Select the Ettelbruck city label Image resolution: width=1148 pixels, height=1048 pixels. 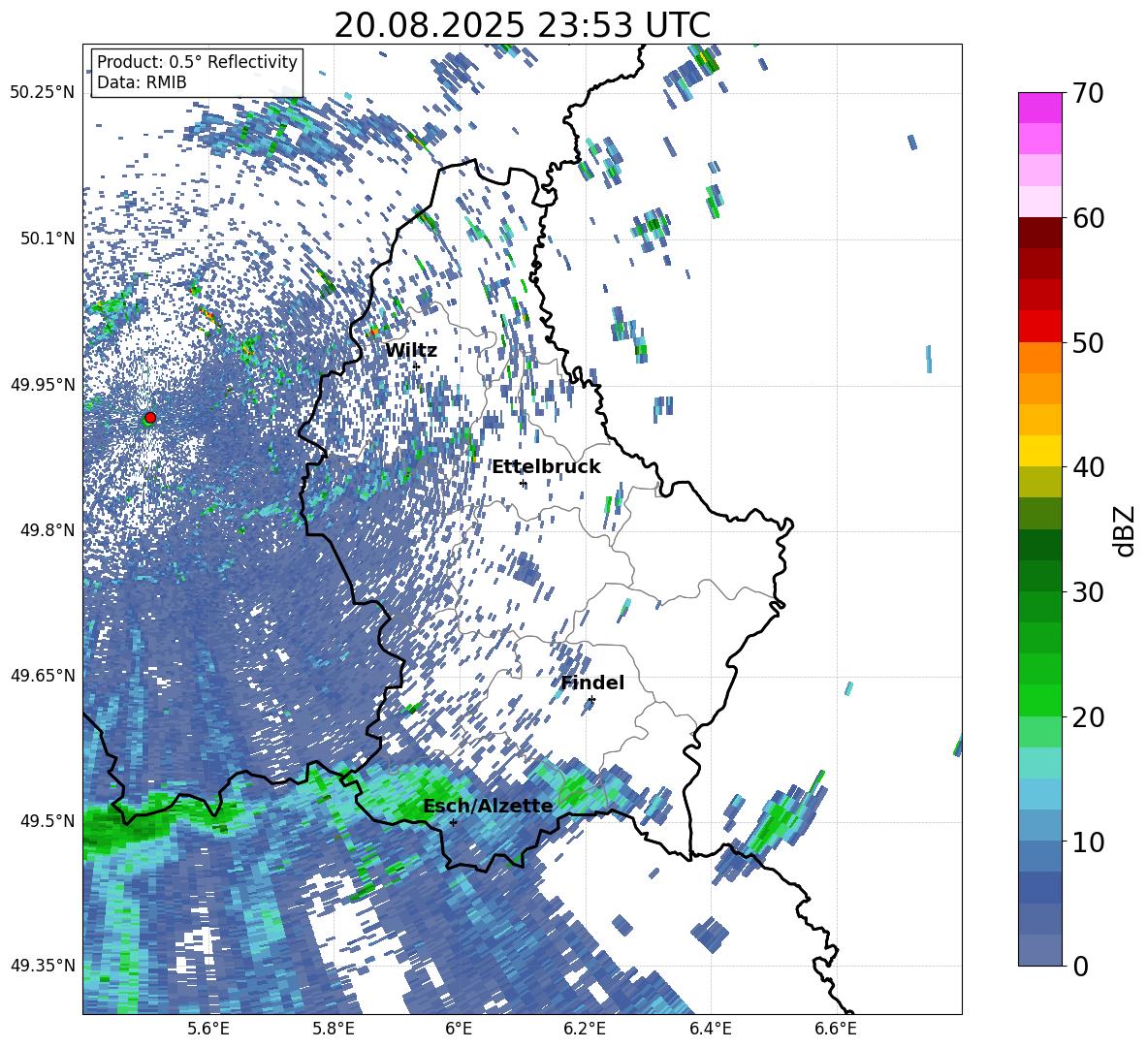(546, 466)
